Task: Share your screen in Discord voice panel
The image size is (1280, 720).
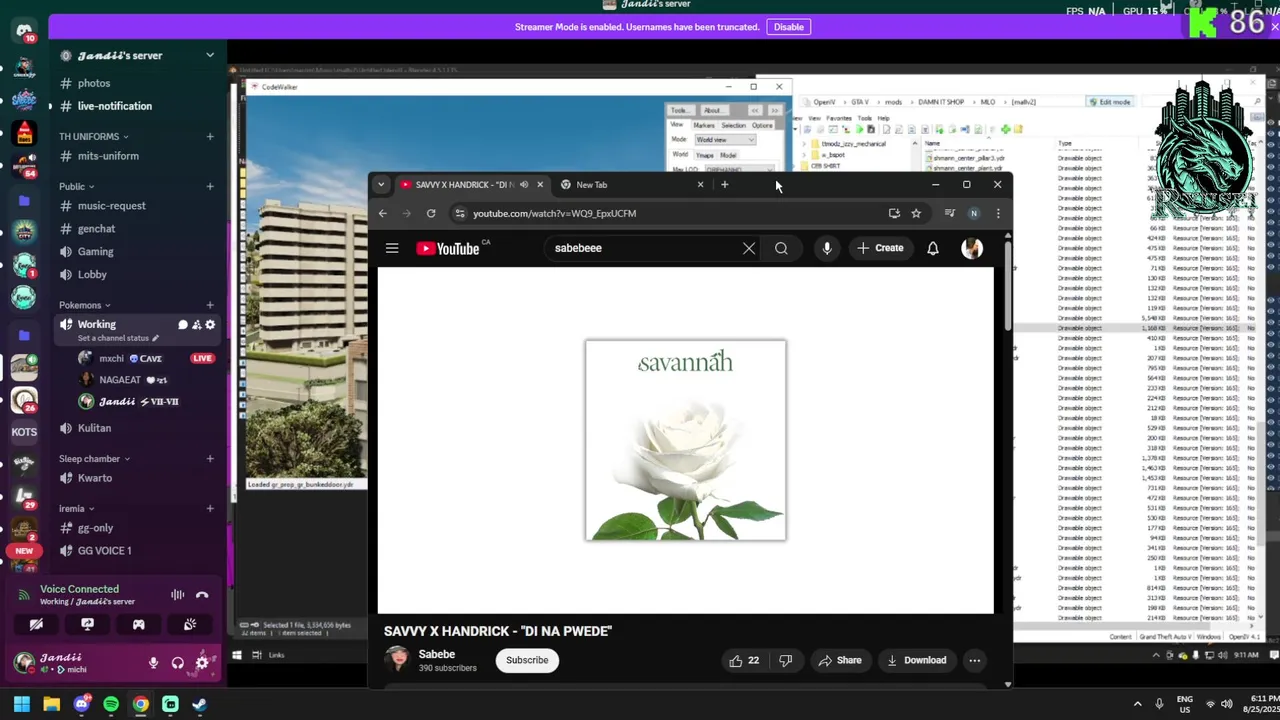Action: 87,624
